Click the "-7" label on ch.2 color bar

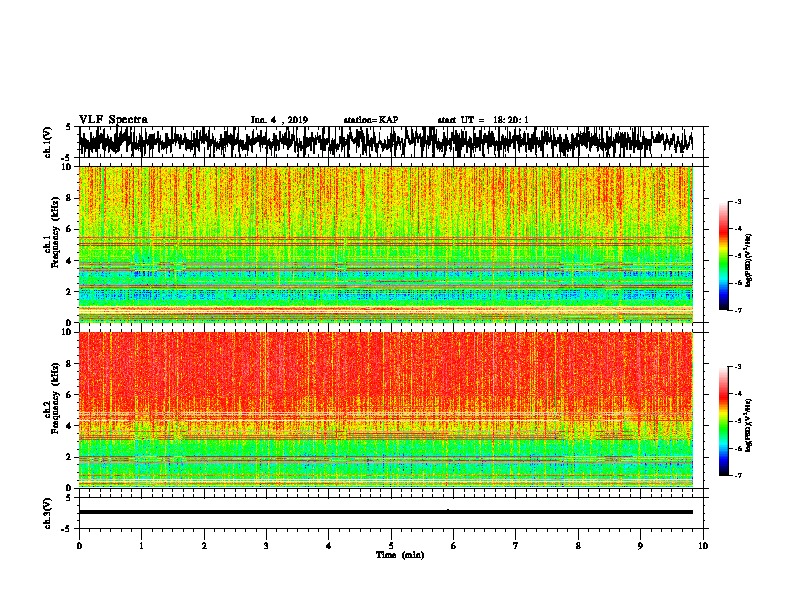point(737,475)
